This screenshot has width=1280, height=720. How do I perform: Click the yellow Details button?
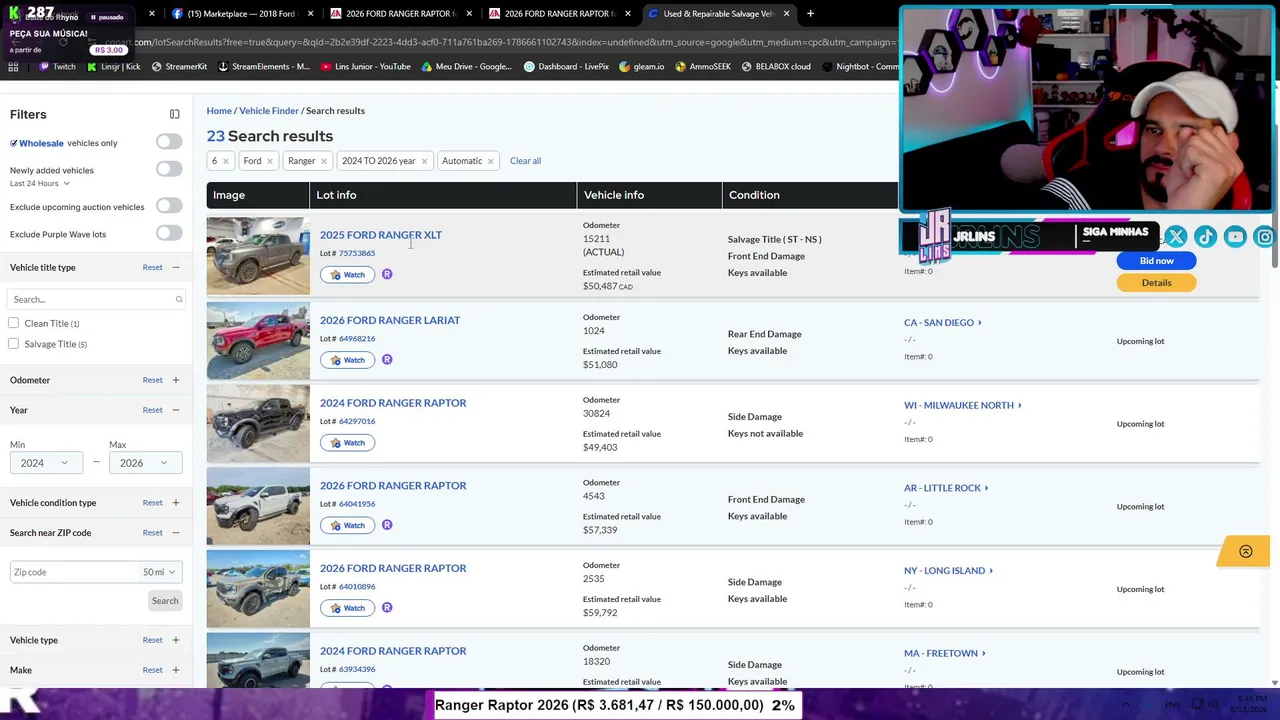pyautogui.click(x=1156, y=283)
